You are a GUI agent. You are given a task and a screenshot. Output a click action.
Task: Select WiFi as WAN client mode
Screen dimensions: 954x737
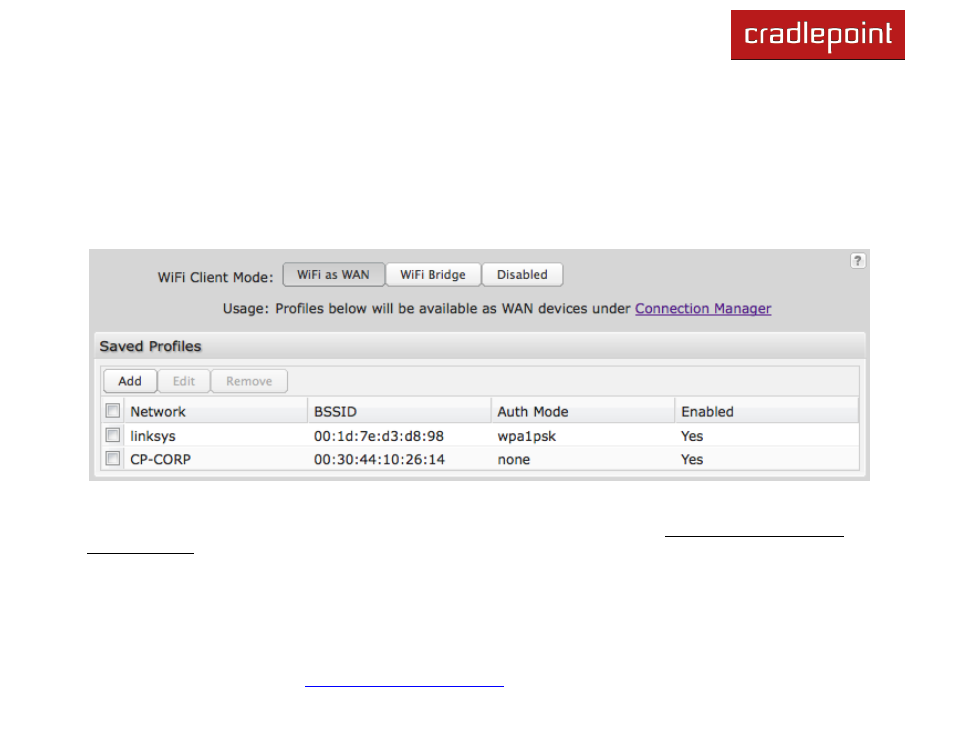coord(333,274)
